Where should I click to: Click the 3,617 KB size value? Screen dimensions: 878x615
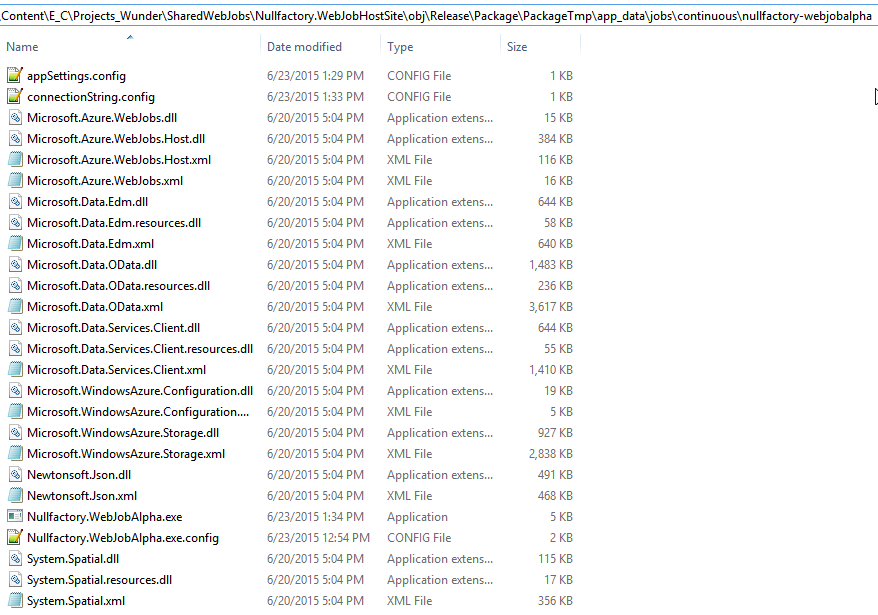(550, 306)
